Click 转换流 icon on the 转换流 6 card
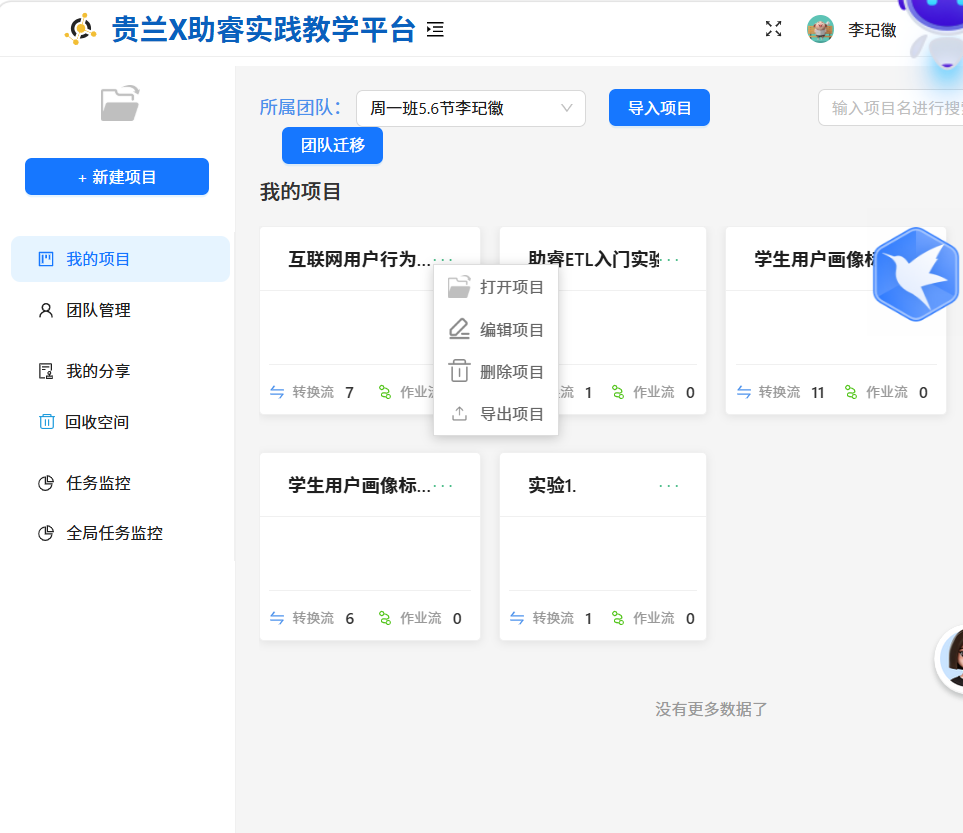This screenshot has width=963, height=833. tap(277, 618)
